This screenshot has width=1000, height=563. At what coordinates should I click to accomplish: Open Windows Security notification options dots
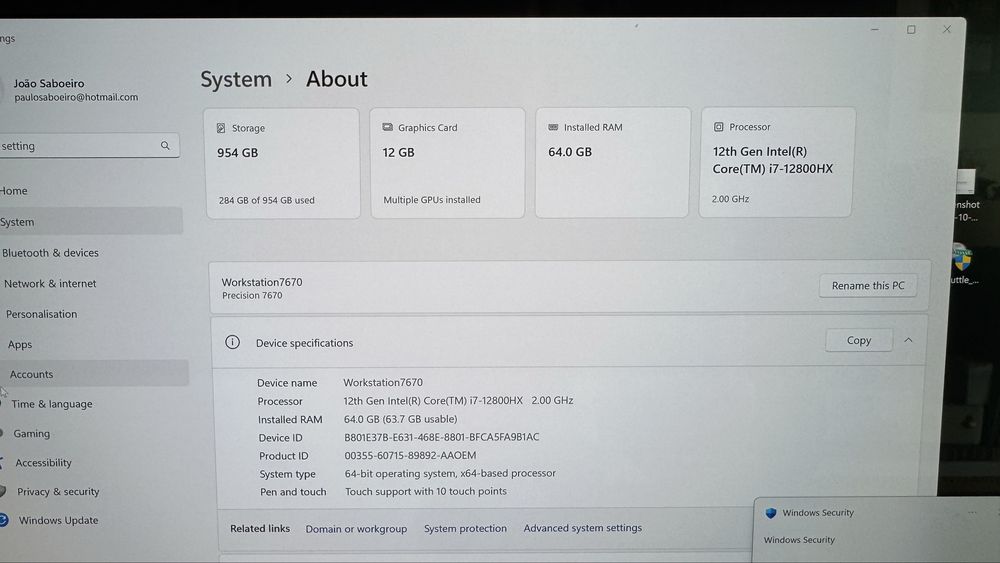pos(972,513)
